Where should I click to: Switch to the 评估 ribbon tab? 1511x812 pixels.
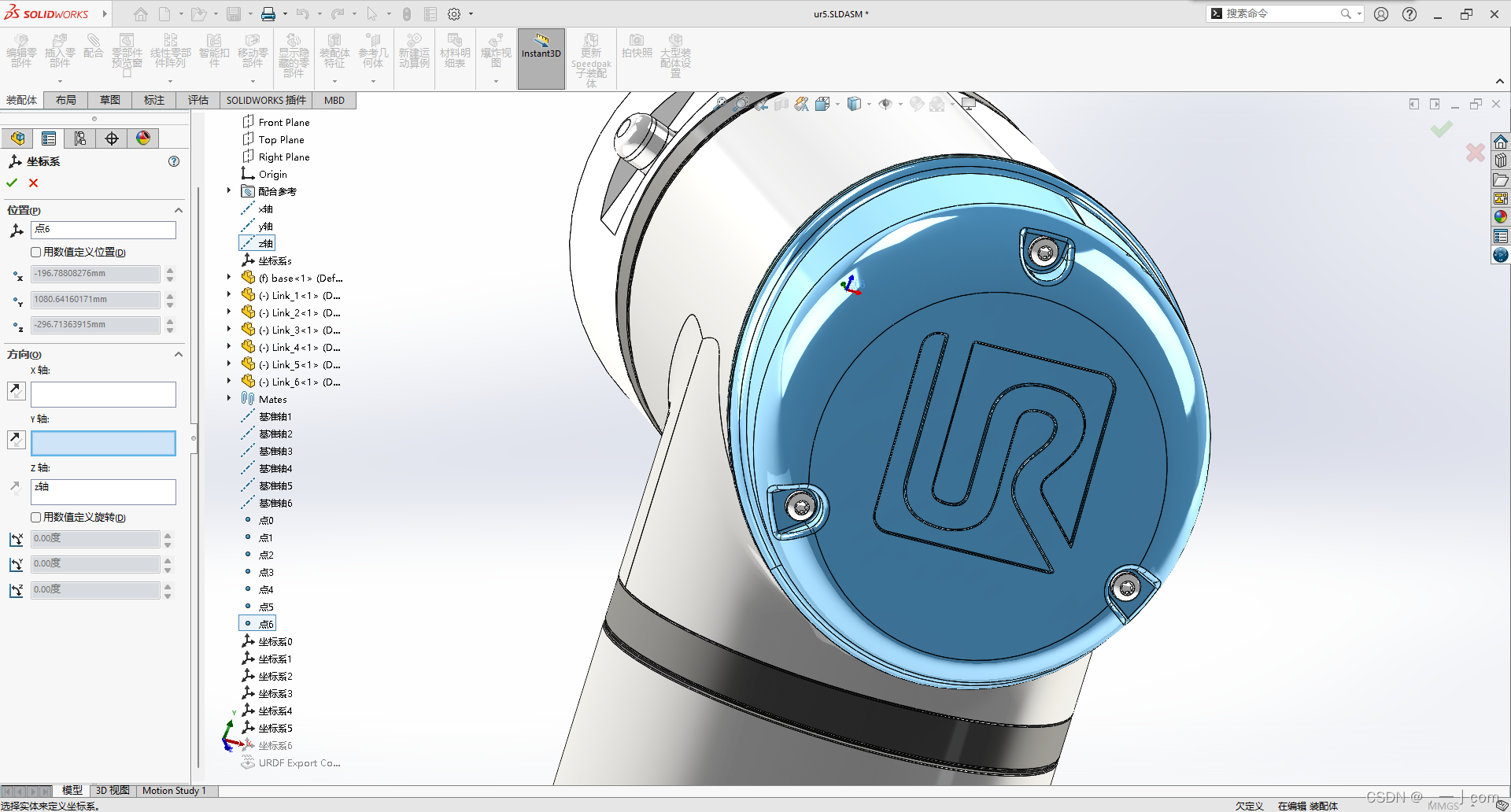(x=198, y=100)
